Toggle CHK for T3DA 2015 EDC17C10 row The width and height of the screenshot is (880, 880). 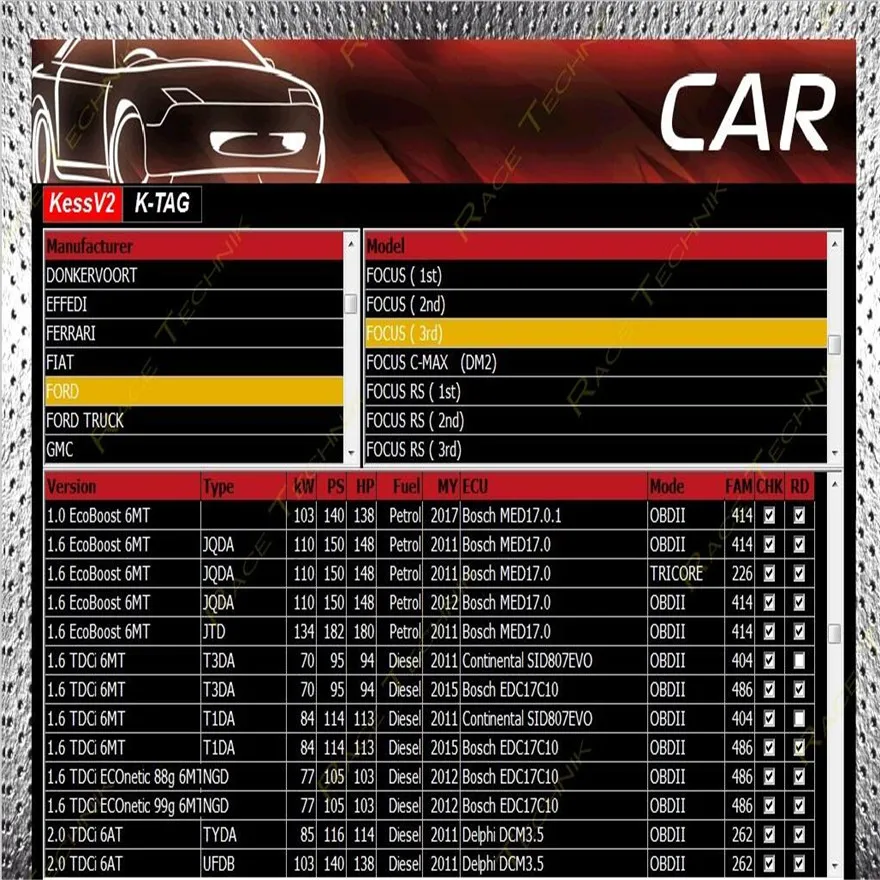[x=769, y=690]
